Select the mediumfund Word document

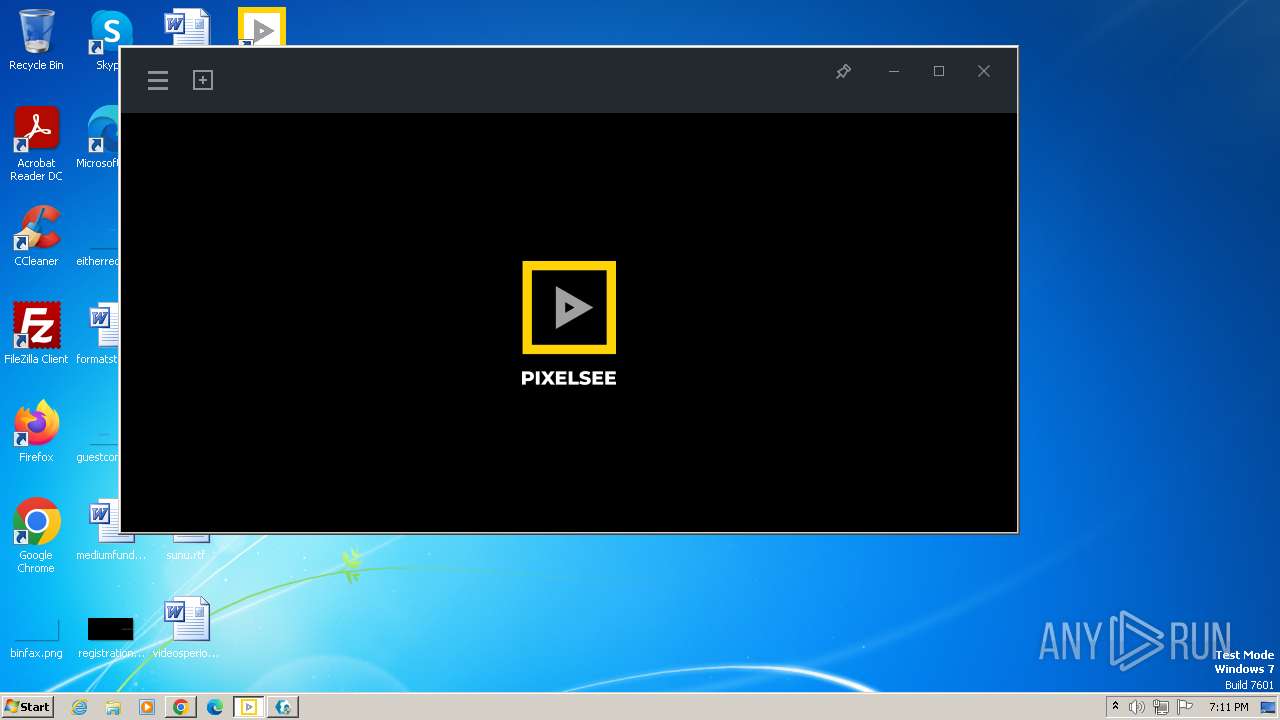pyautogui.click(x=111, y=531)
